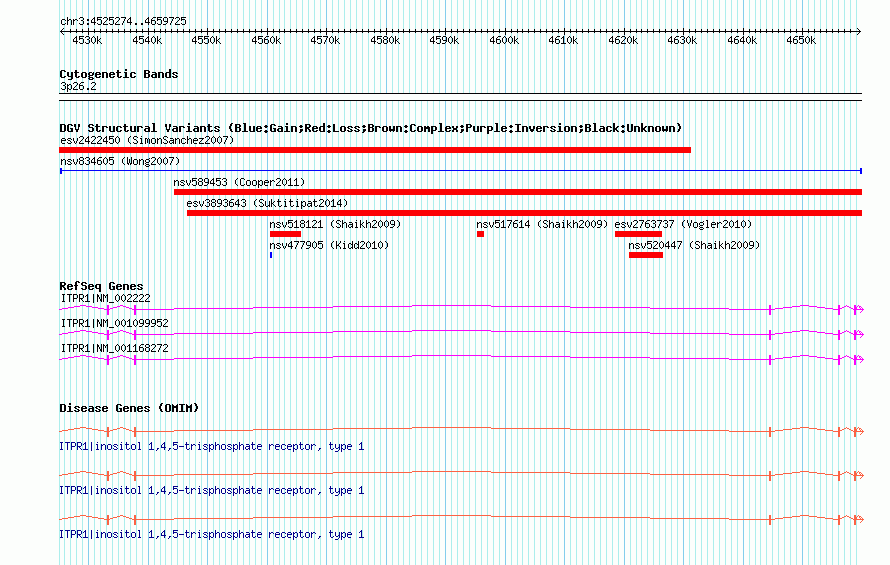Click the red bar under nsv518121
Image resolution: width=890 pixels, height=565 pixels.
286,234
